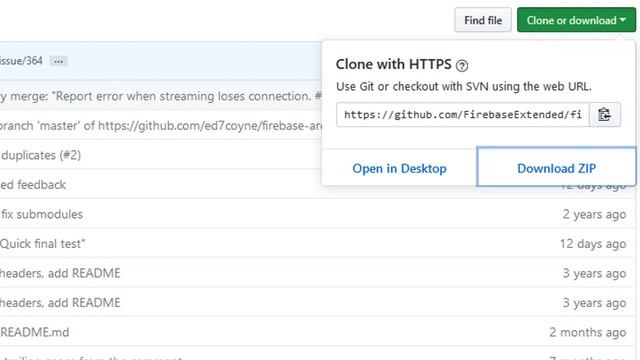Expand the commit message ellipsis button
Image resolution: width=640 pixels, height=360 pixels.
pyautogui.click(x=58, y=61)
